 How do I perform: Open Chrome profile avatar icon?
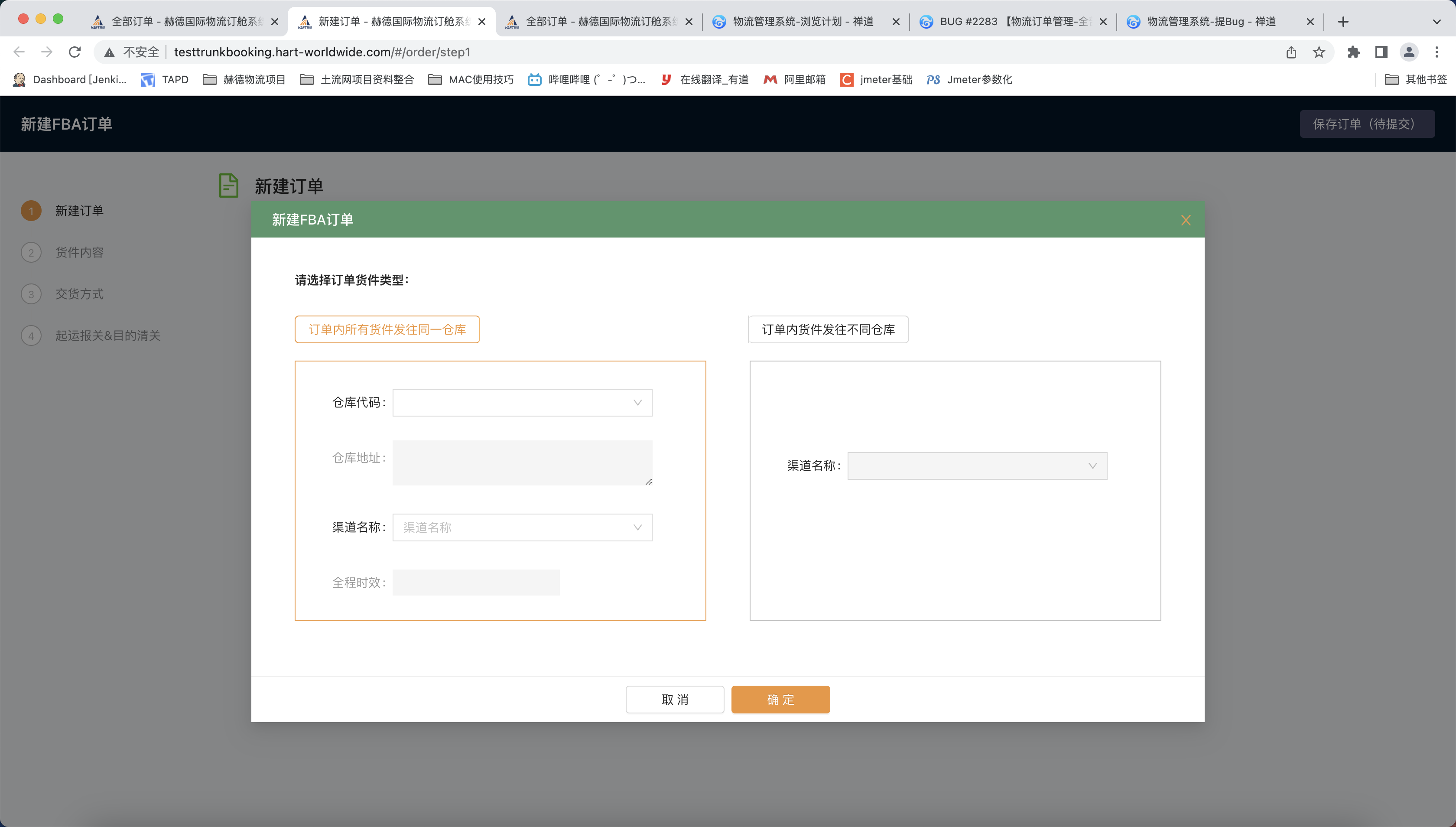(x=1409, y=52)
